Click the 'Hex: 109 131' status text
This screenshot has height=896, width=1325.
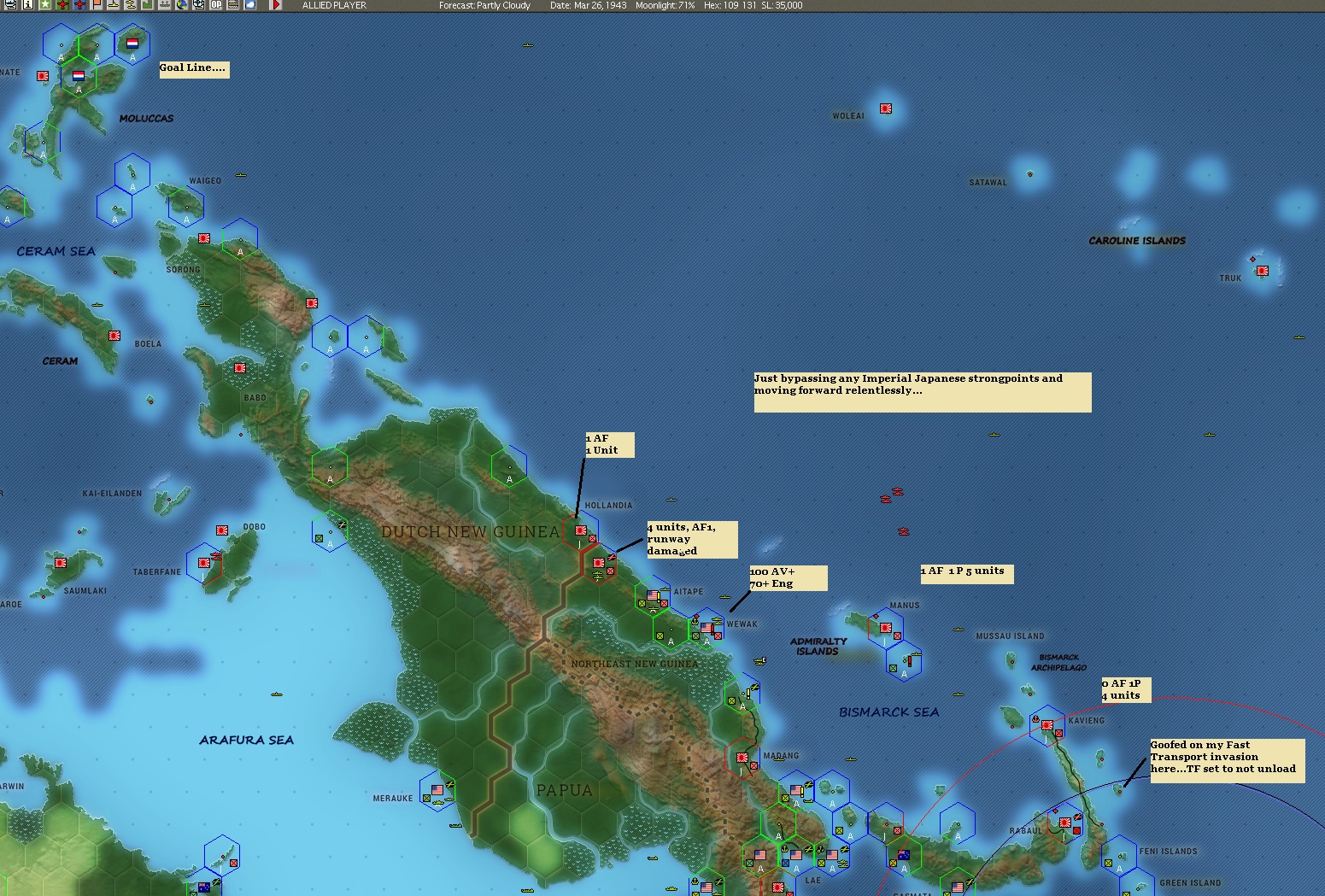pos(730,5)
